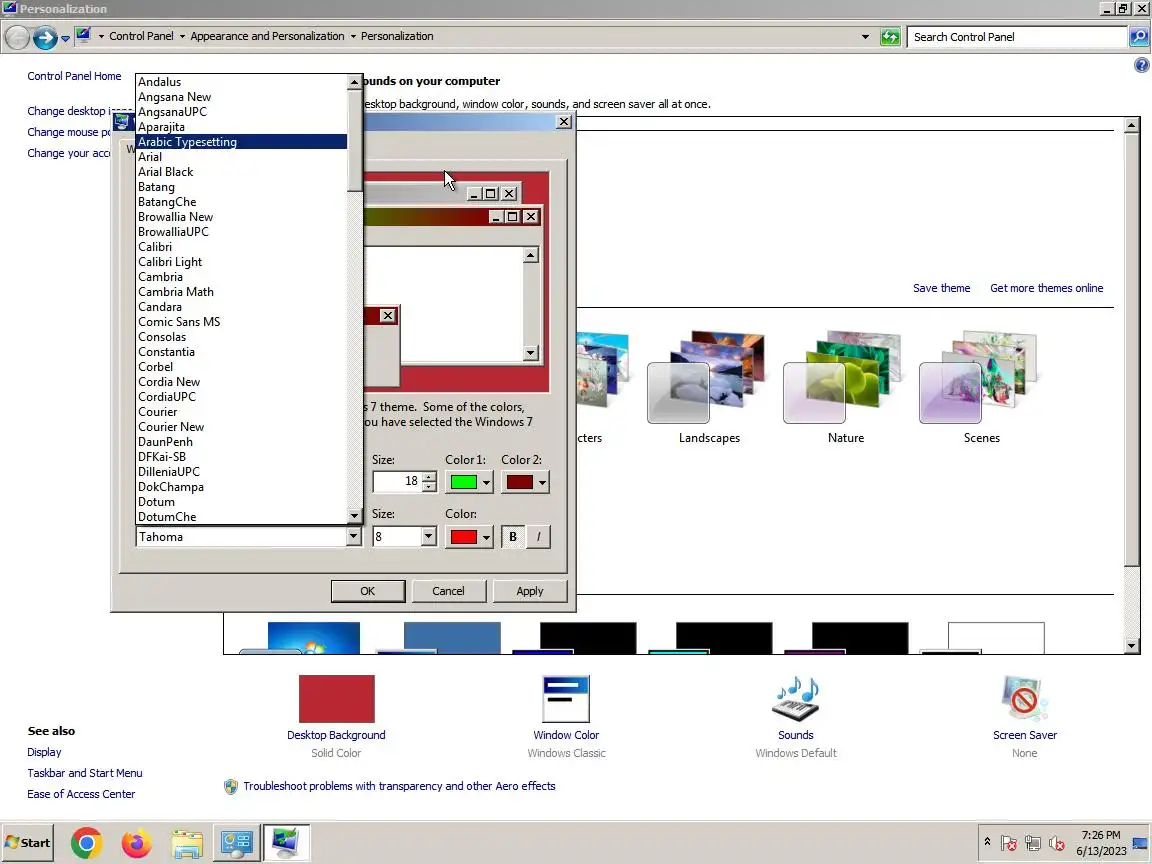Toggle the Bold B button

513,537
